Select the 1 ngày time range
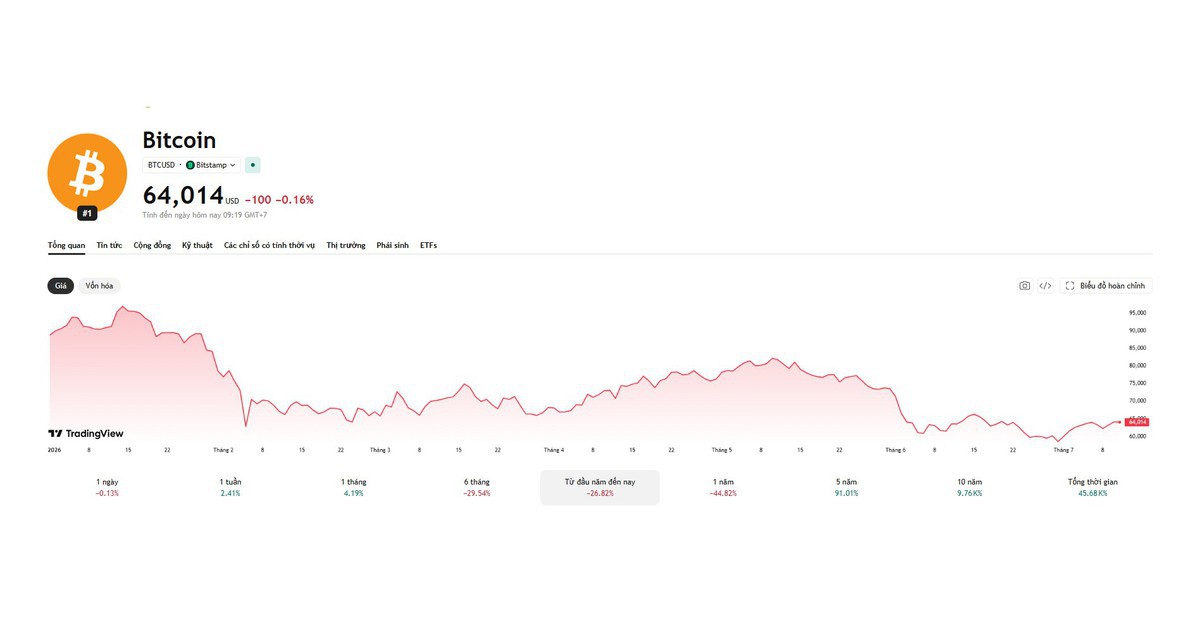 coord(107,487)
